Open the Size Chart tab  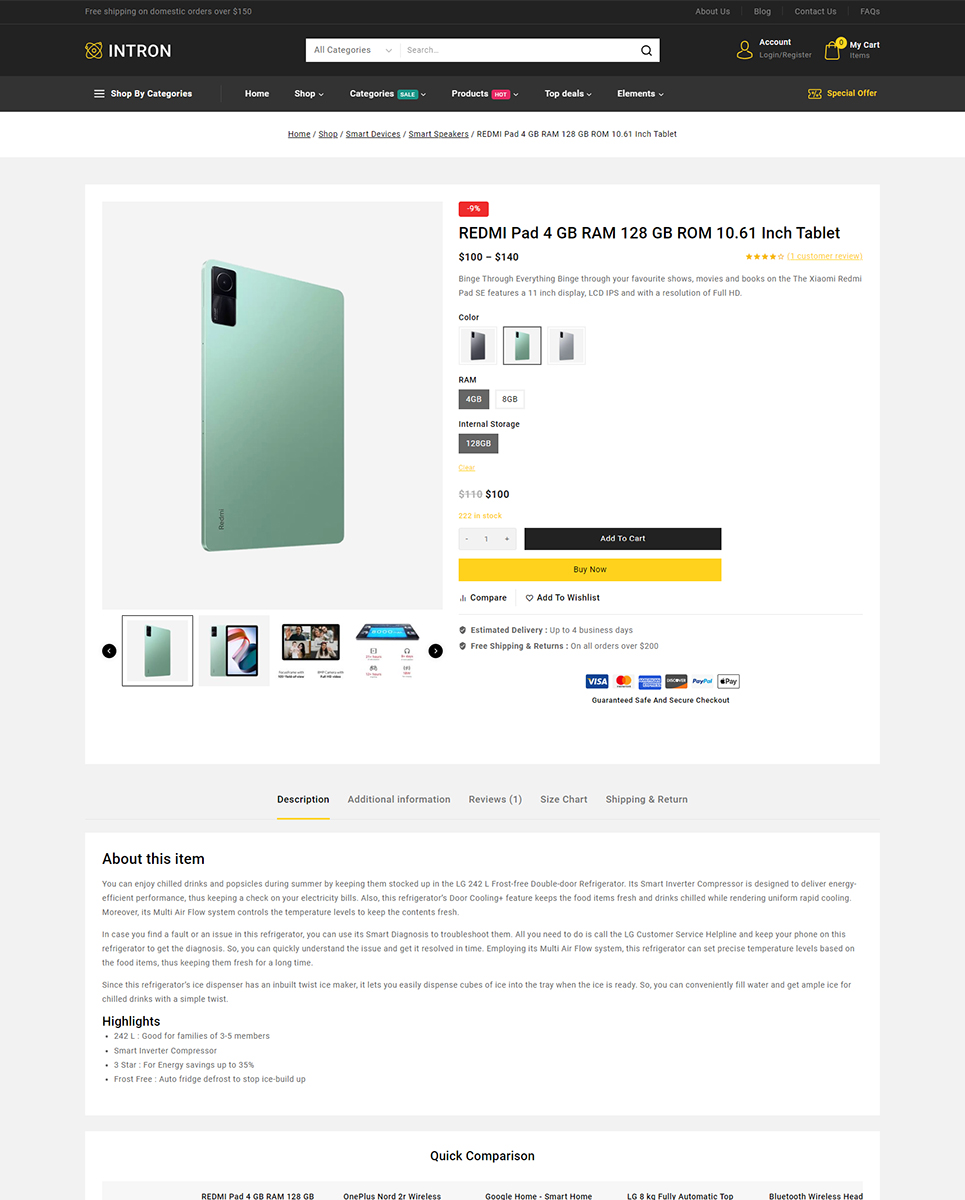(x=564, y=799)
